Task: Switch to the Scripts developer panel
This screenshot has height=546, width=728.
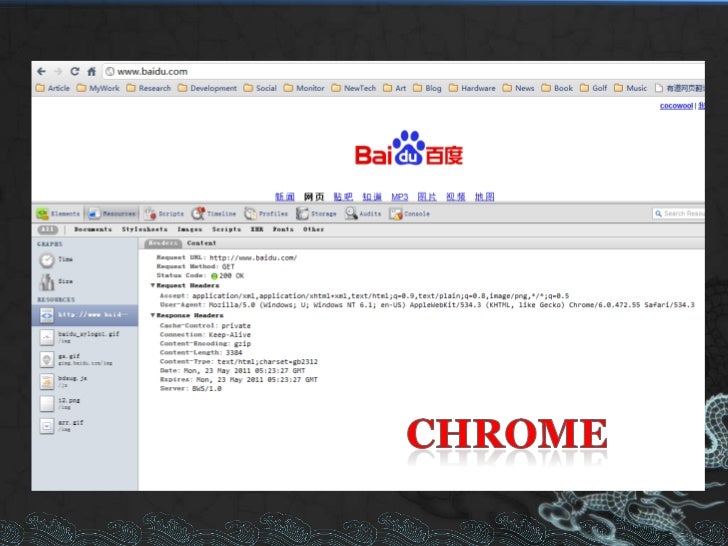Action: click(x=164, y=214)
